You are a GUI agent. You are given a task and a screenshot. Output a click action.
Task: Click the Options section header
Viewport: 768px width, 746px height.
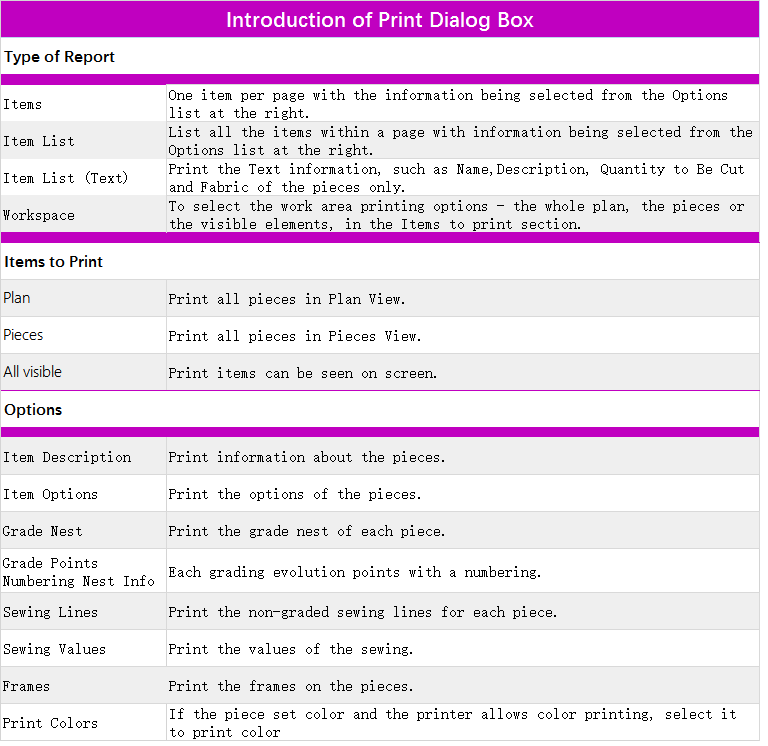(x=33, y=410)
